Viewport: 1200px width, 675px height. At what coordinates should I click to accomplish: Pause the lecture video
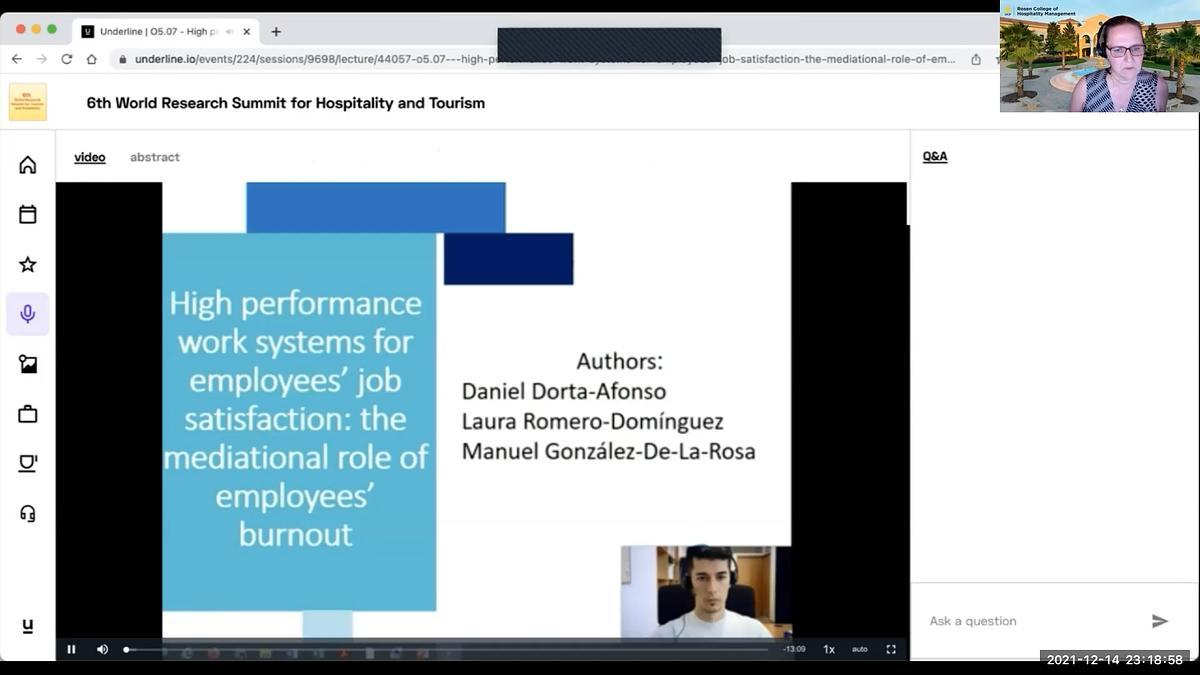point(71,649)
